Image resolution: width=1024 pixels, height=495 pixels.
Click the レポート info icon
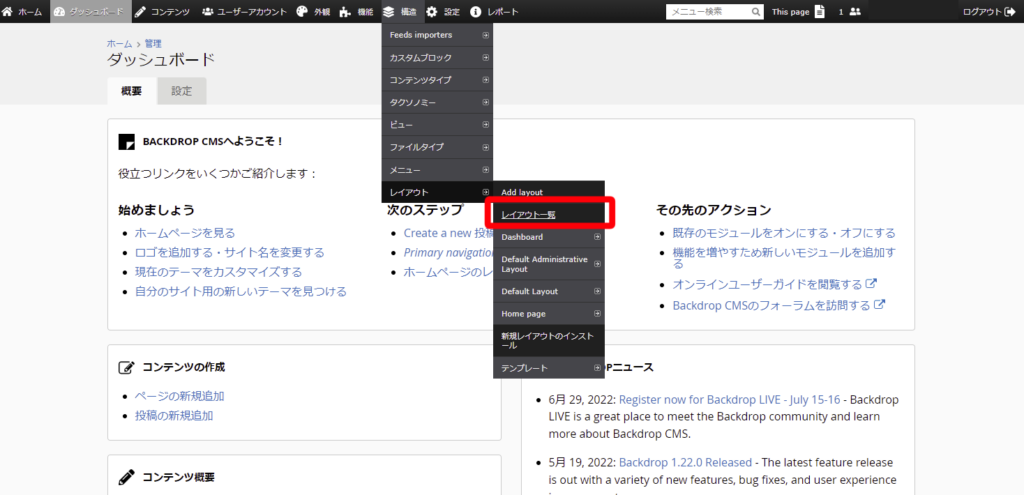(475, 12)
